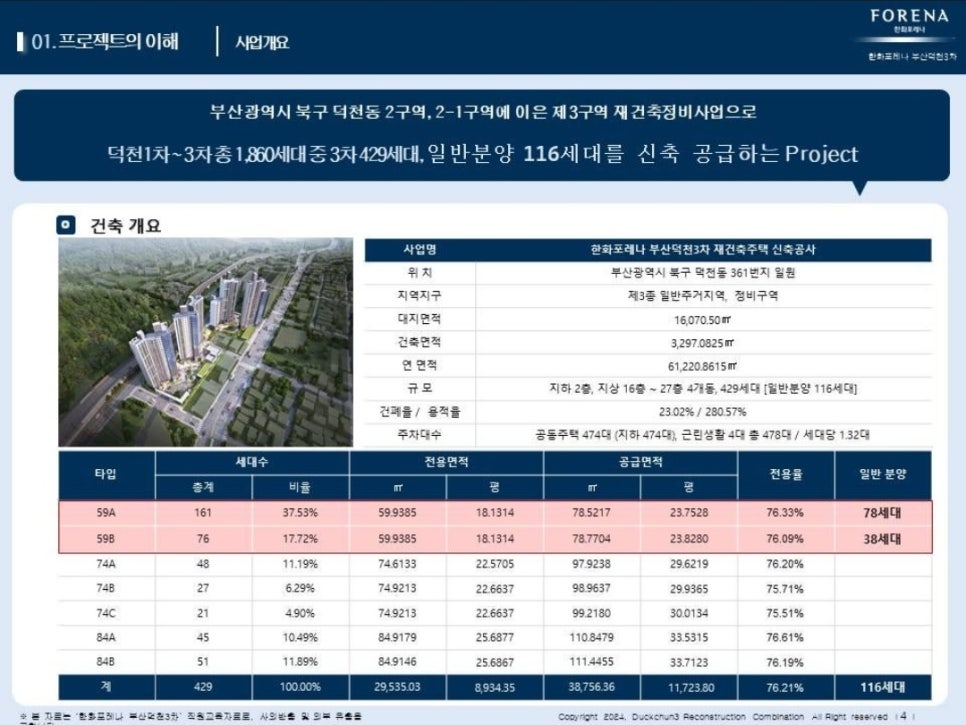Click the '3,297.0825㎡' building area value
Viewport: 966px width, 725px height.
point(703,343)
